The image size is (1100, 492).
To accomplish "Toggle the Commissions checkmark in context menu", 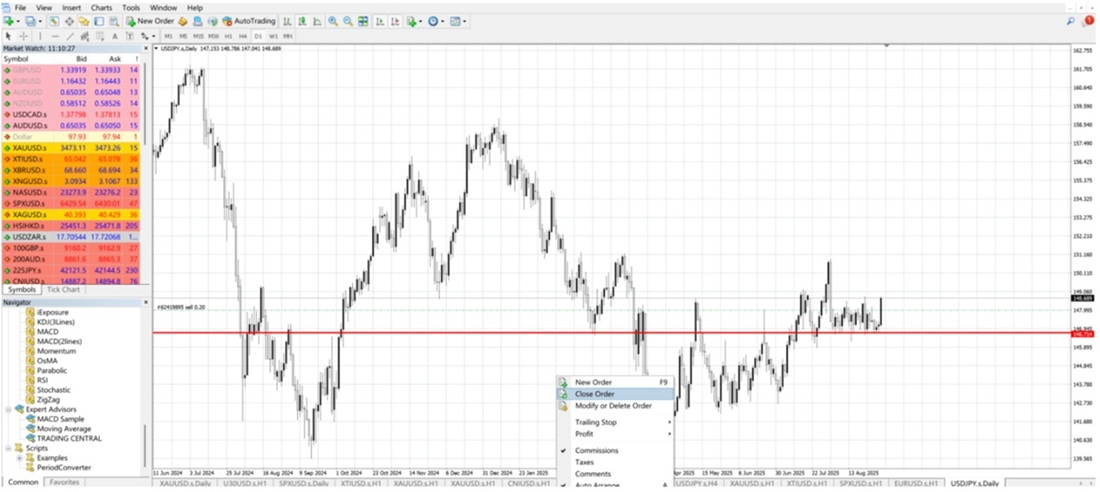I will (596, 451).
